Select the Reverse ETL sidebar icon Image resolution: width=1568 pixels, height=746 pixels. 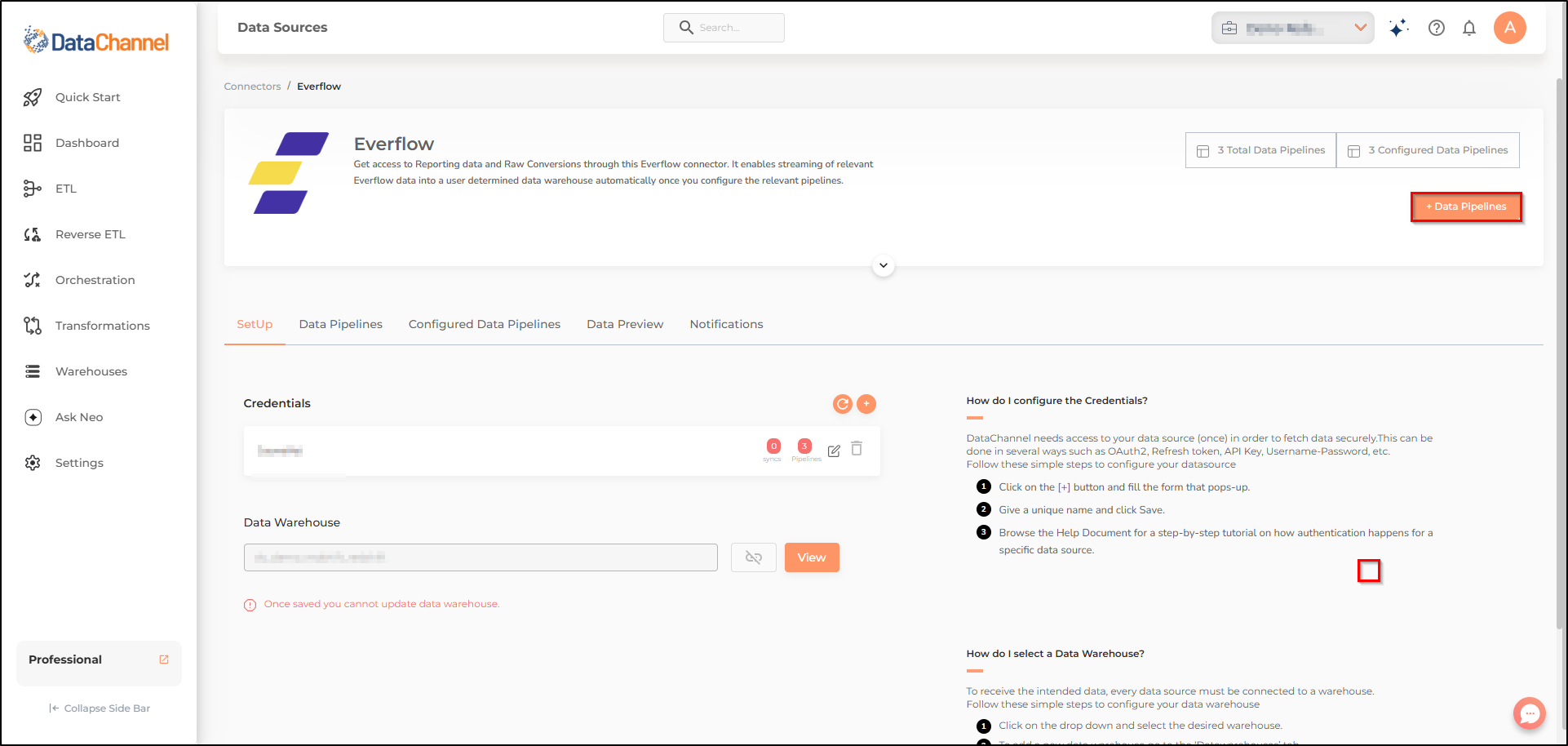33,234
